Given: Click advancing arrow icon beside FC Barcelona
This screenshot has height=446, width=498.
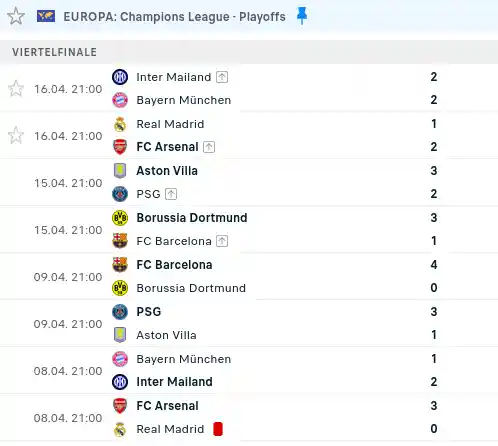Looking at the screenshot, I should pyautogui.click(x=222, y=241).
